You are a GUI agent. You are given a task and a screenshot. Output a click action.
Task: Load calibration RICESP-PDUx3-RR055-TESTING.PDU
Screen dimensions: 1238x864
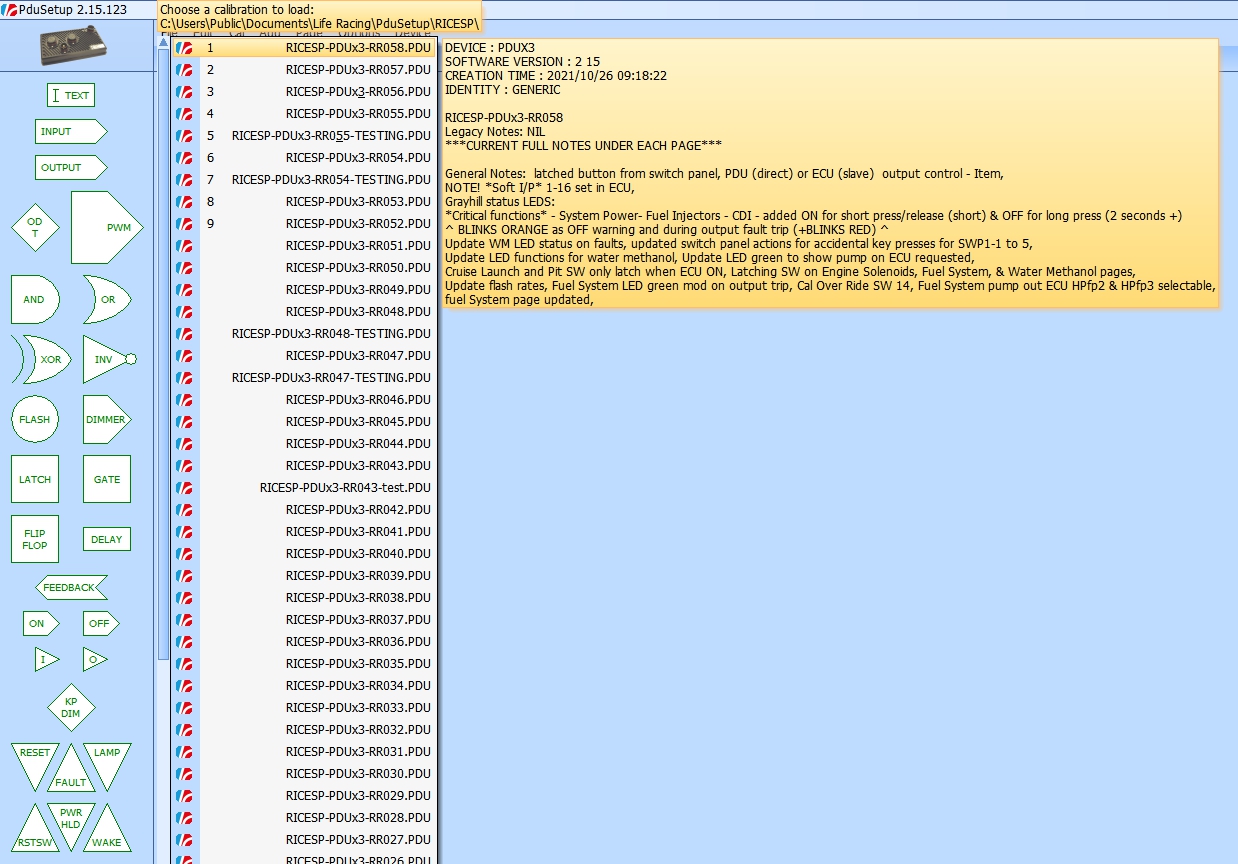[331, 136]
